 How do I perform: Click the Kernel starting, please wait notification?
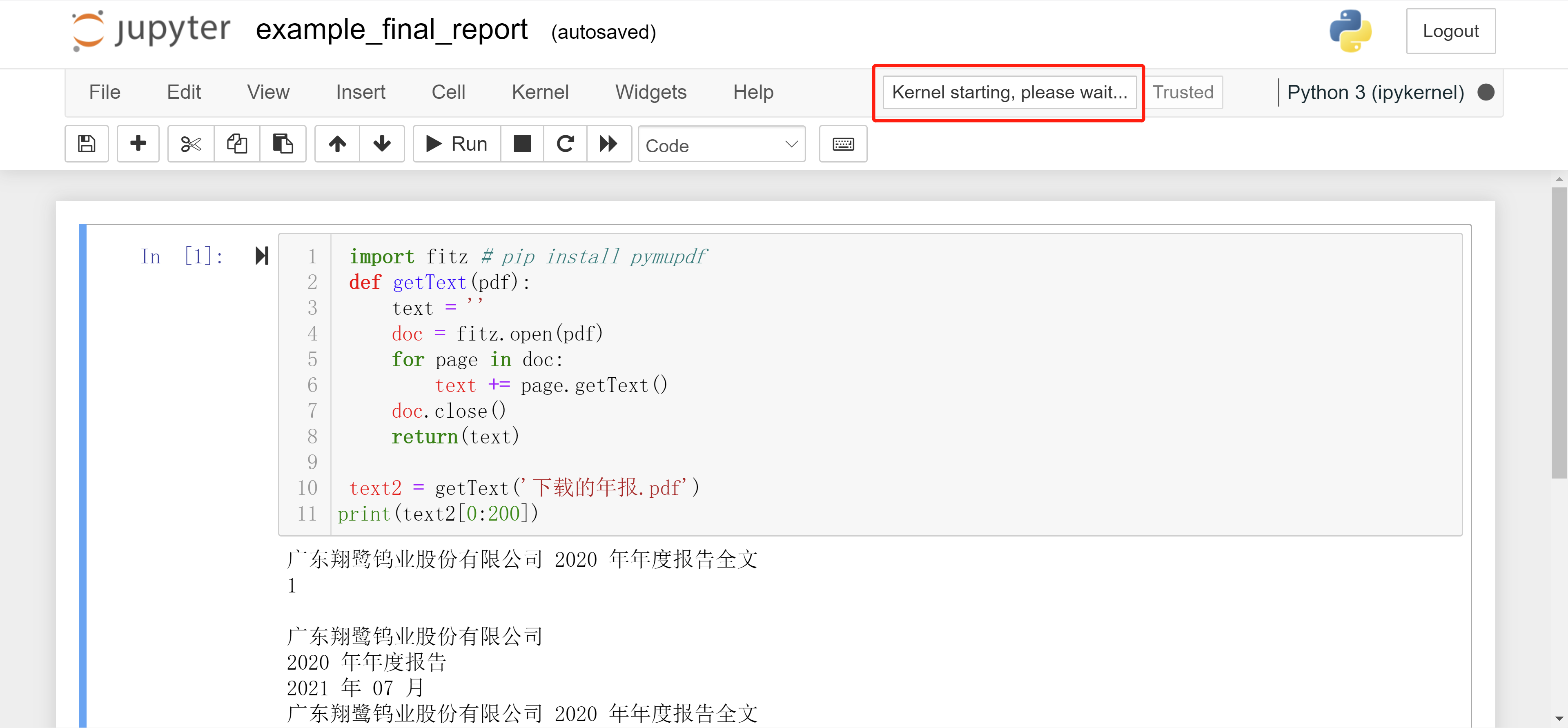pyautogui.click(x=1009, y=92)
